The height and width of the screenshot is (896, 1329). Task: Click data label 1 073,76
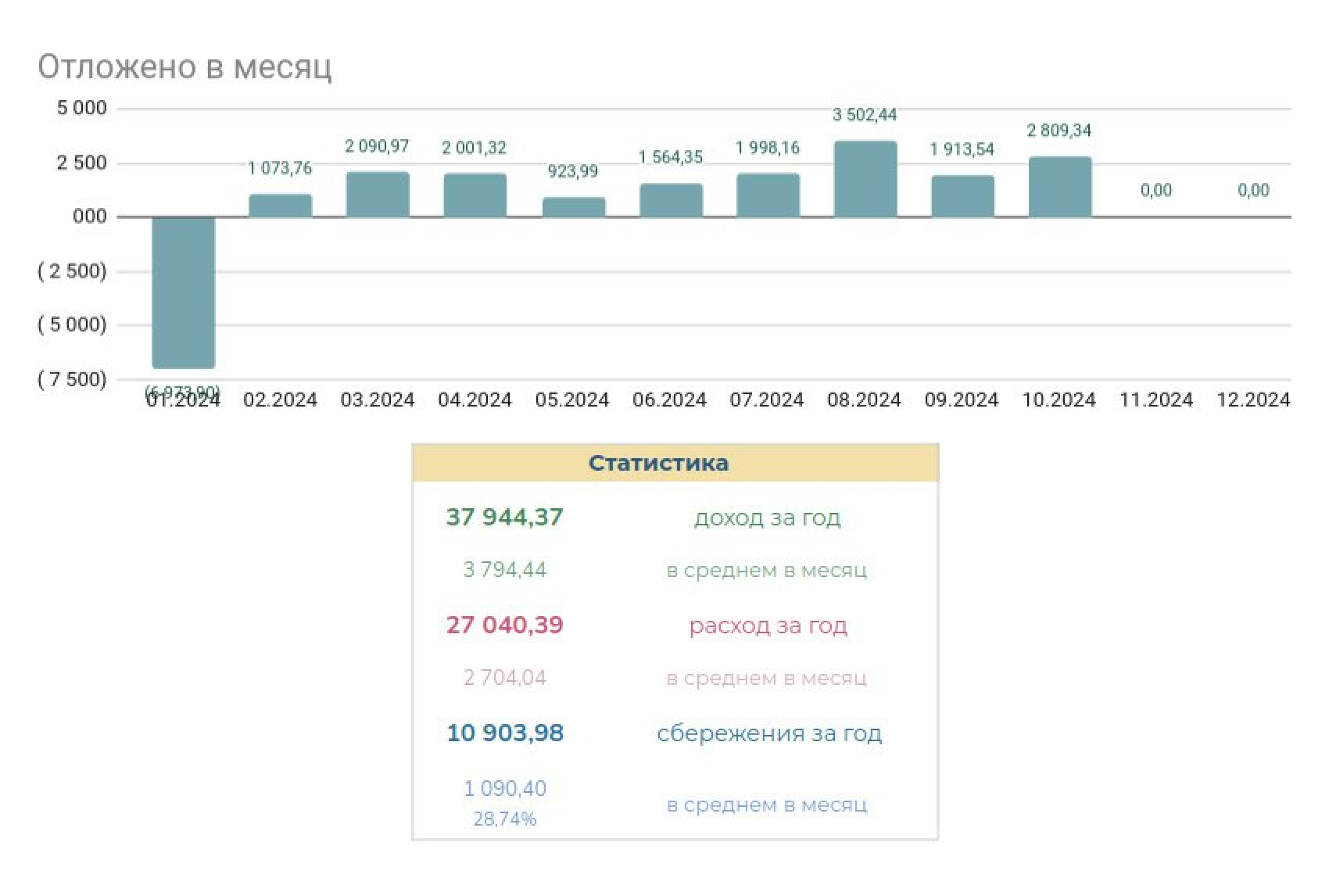pyautogui.click(x=280, y=168)
